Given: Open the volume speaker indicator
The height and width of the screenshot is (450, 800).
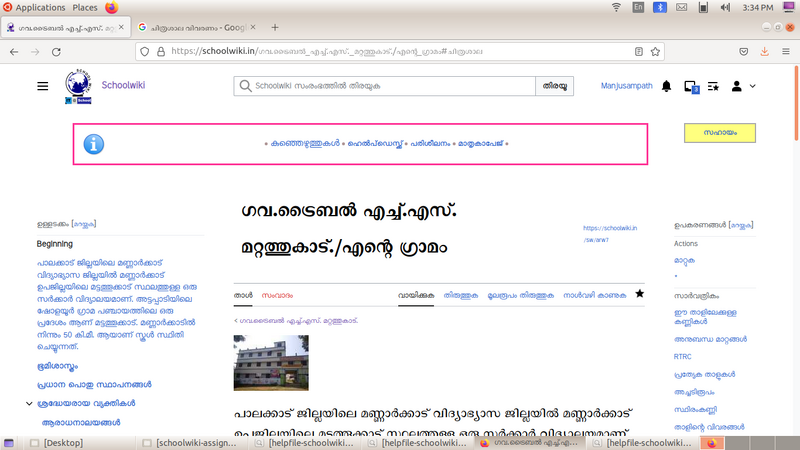Looking at the screenshot, I should point(725,7).
